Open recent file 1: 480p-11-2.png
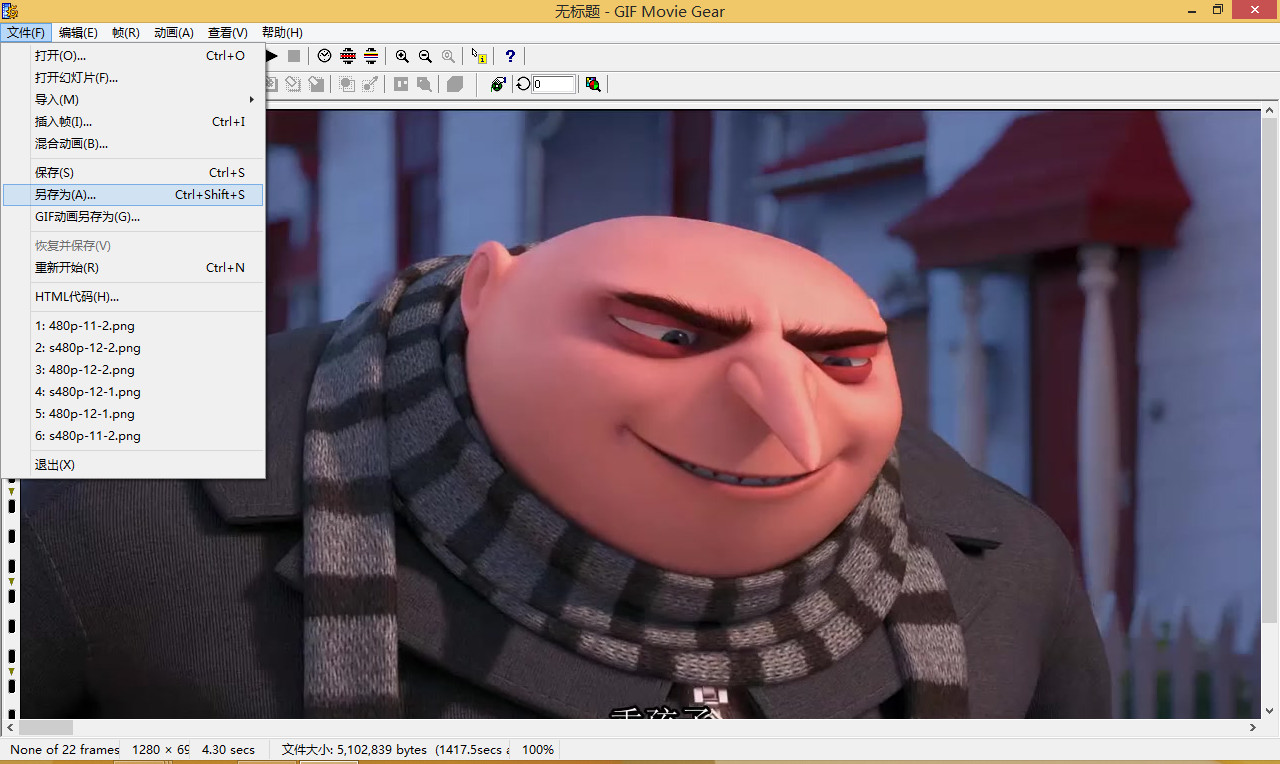 (x=133, y=326)
